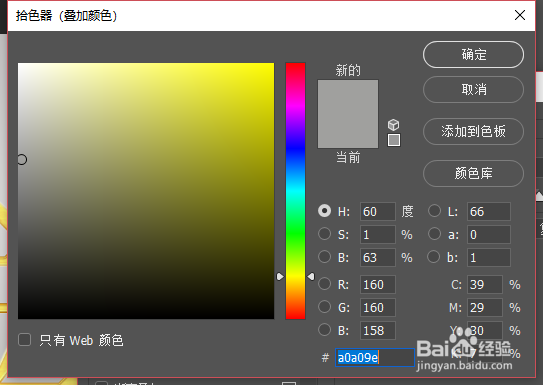This screenshot has width=543, height=385.
Task: Click the M magenta field showing 29
Action: 485,307
